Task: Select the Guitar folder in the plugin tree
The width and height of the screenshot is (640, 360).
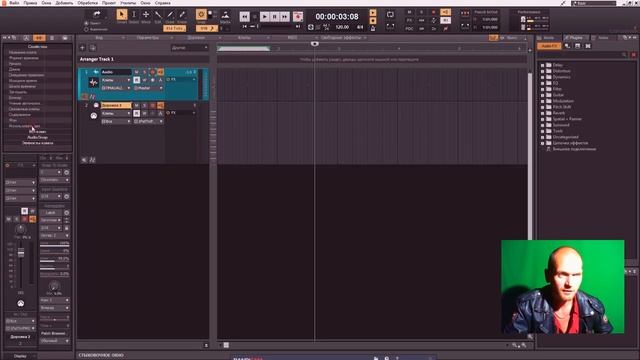Action: pos(558,95)
